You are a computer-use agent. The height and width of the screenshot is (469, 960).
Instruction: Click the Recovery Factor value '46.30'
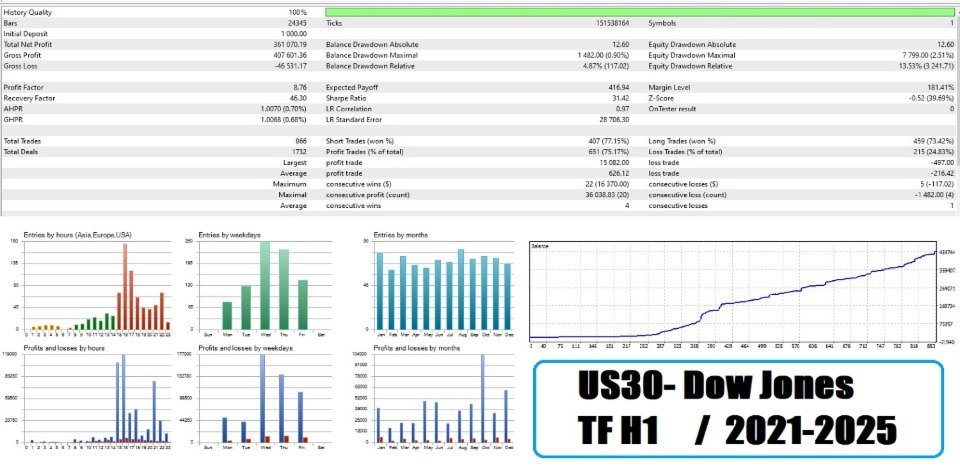[300, 98]
